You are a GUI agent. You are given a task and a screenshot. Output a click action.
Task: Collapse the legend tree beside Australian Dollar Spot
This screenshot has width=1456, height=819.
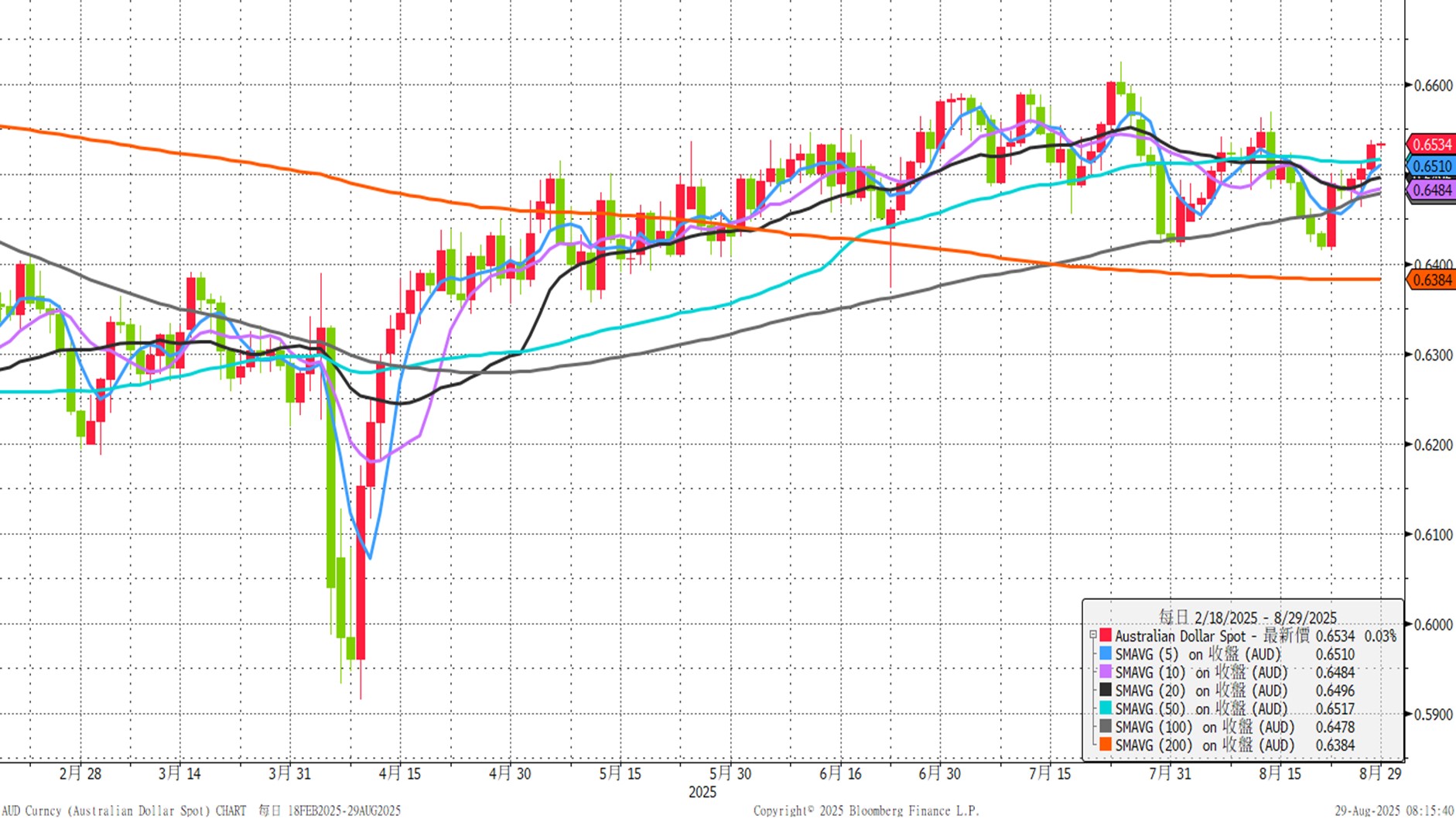(1093, 635)
